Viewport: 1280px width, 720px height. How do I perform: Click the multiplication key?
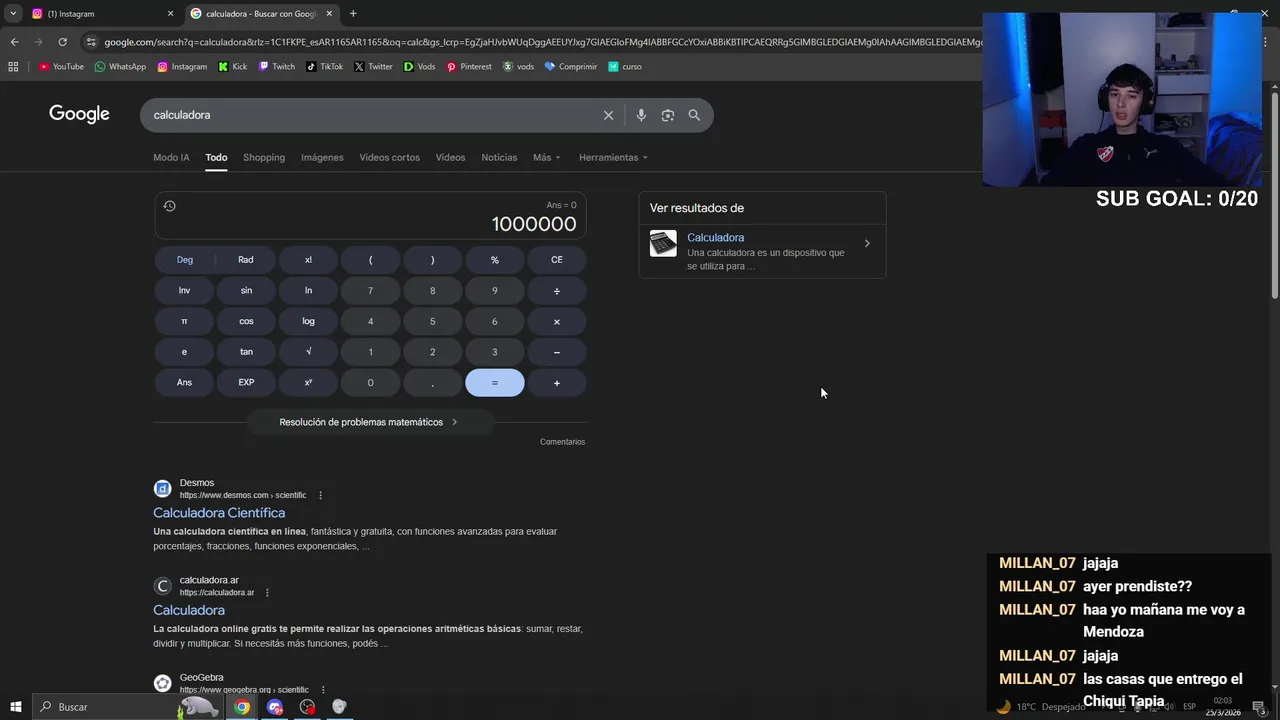(557, 322)
